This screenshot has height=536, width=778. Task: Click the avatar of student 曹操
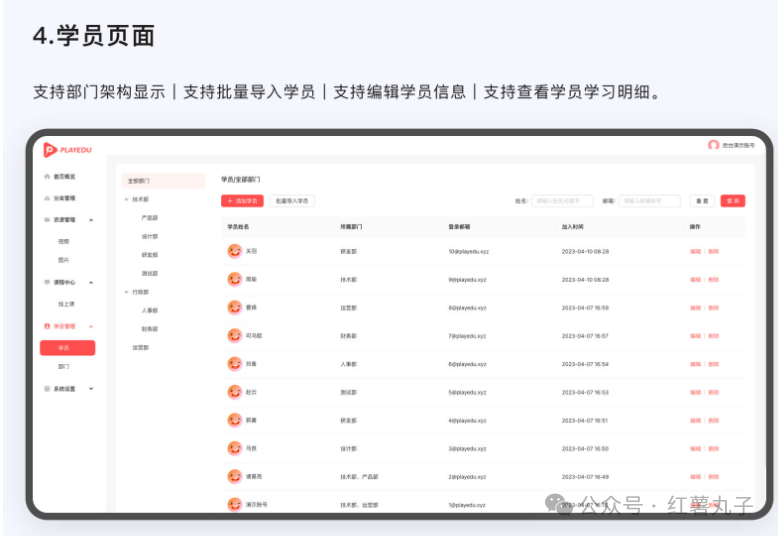click(235, 308)
